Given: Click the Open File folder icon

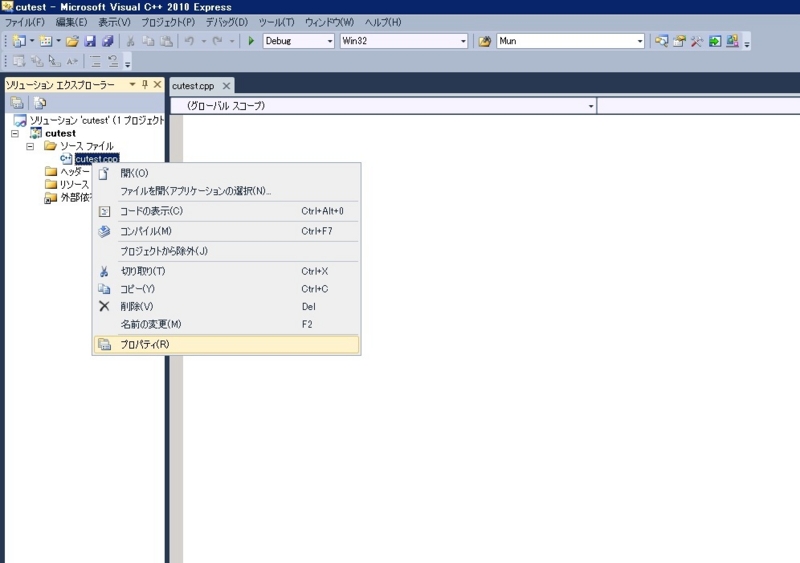Looking at the screenshot, I should tap(72, 41).
